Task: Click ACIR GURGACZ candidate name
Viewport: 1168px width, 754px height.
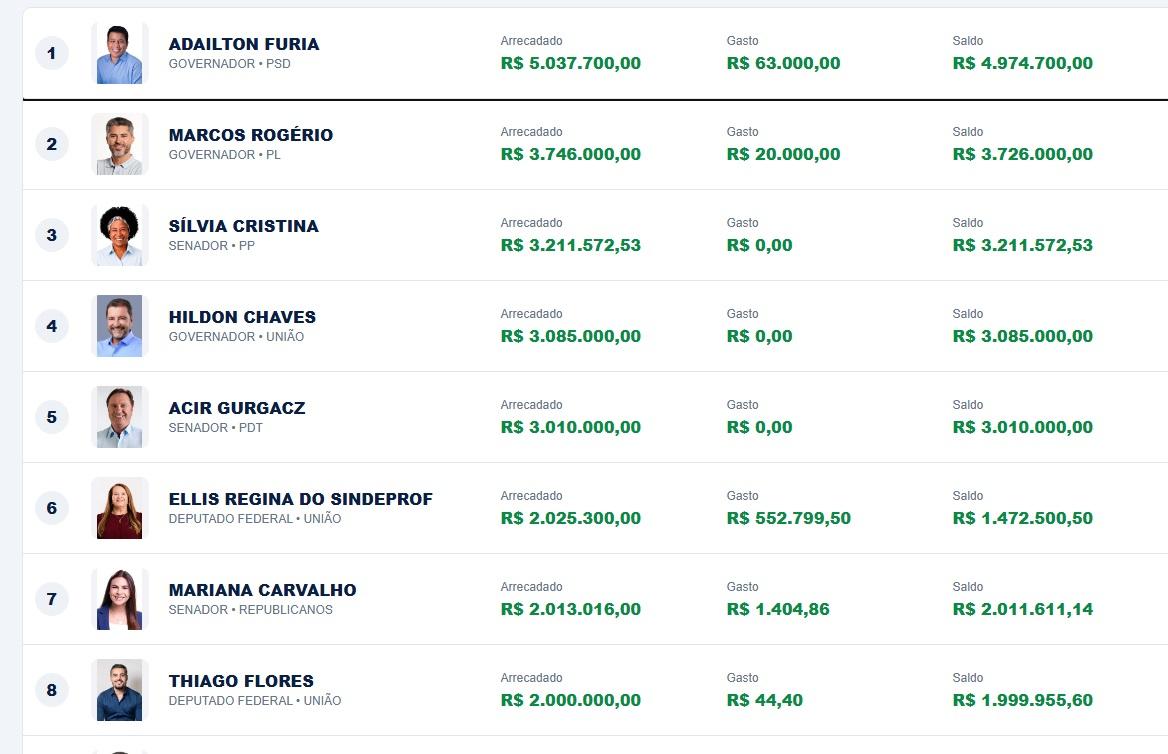Action: pos(237,408)
